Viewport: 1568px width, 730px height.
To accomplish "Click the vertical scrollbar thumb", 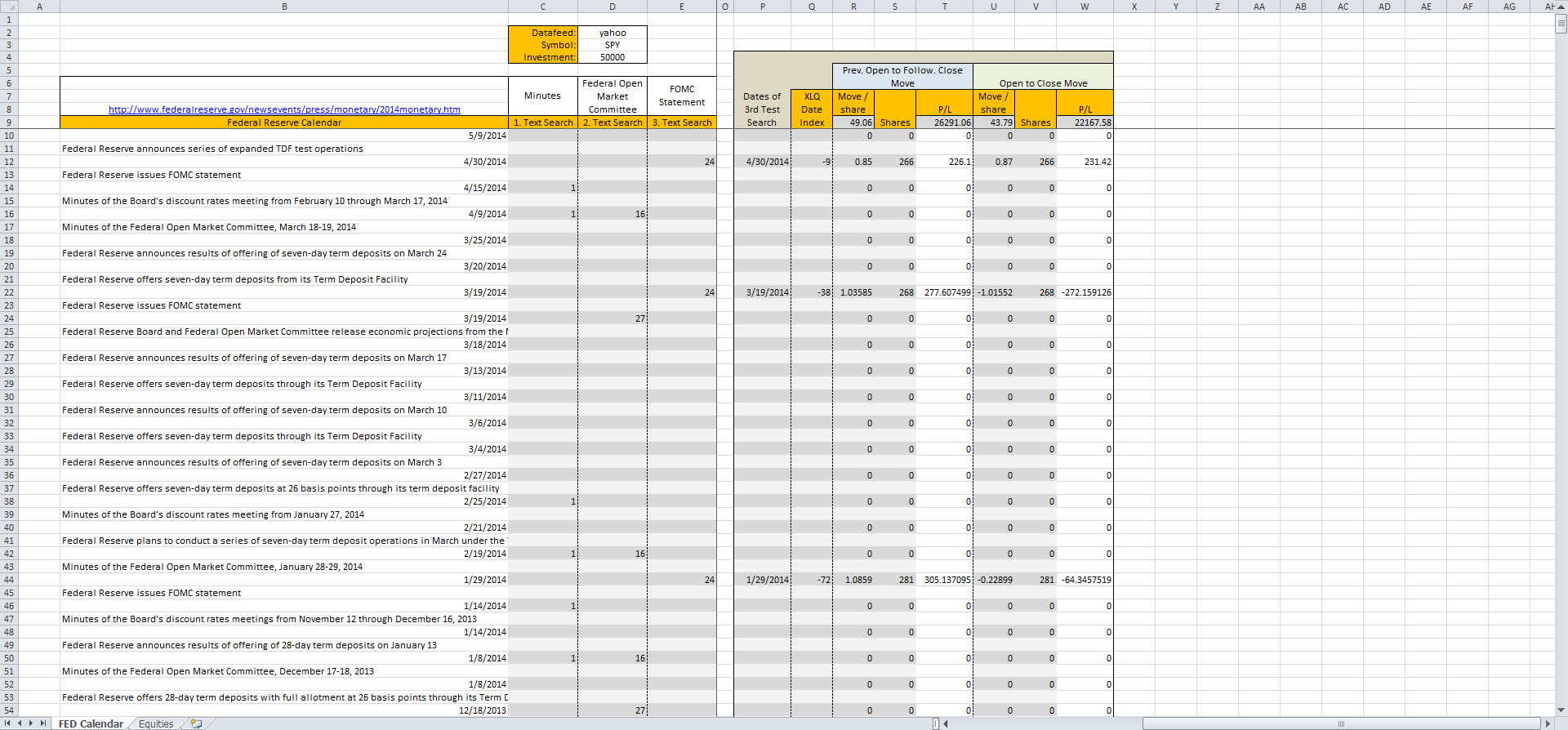I will click(x=1561, y=24).
